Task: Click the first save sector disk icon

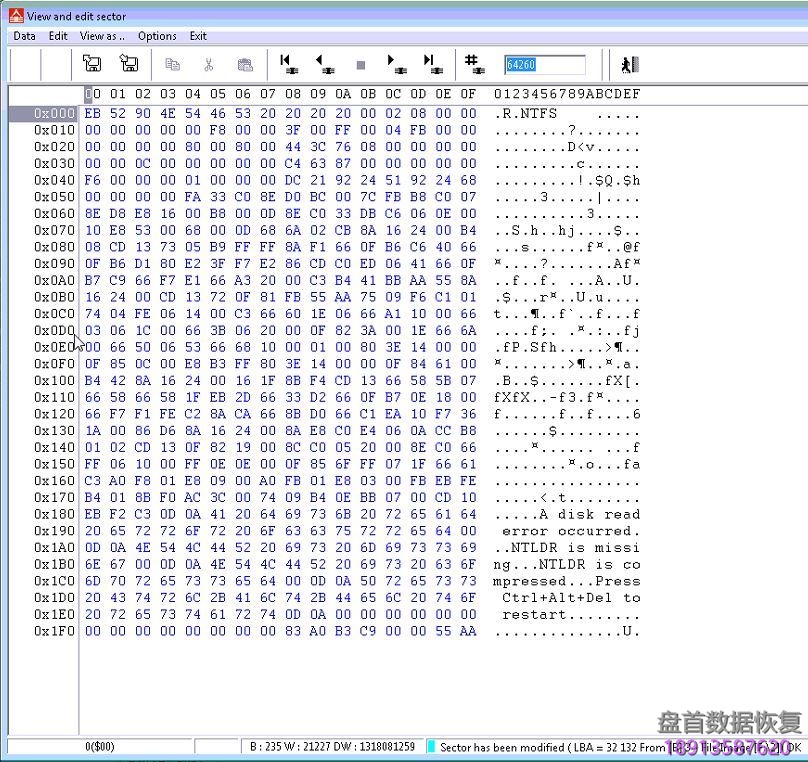Action: coord(92,64)
